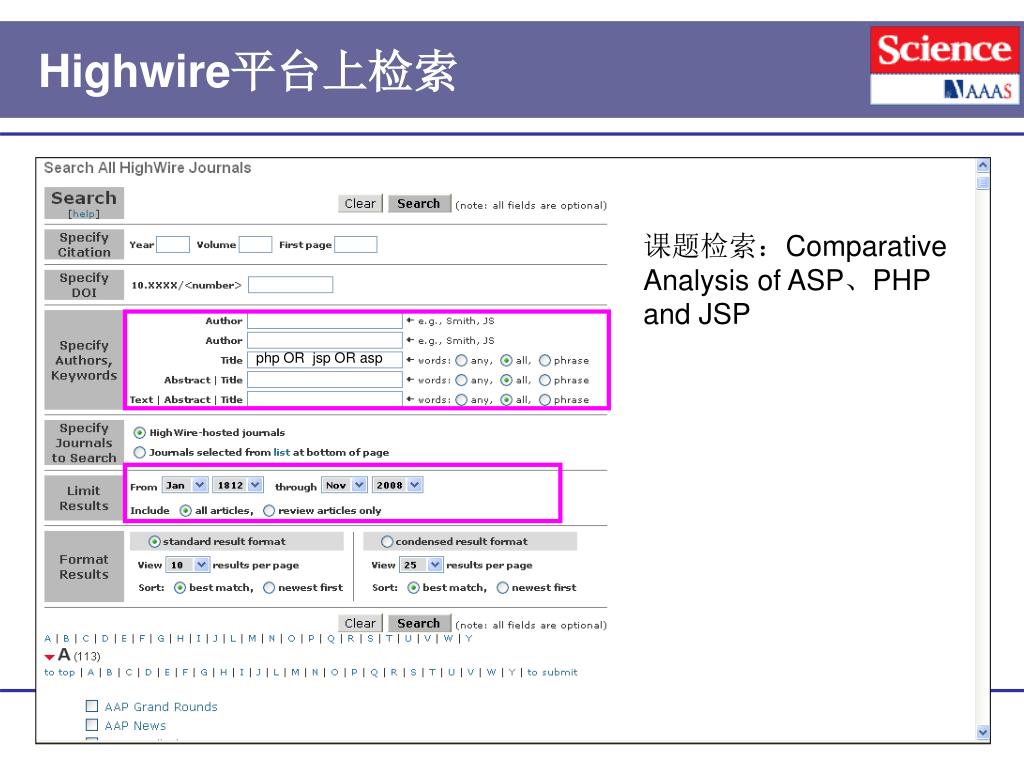Select 'any' radio in Text | Abstract | Title row
Viewport: 1024px width, 768px height.
pyautogui.click(x=462, y=400)
